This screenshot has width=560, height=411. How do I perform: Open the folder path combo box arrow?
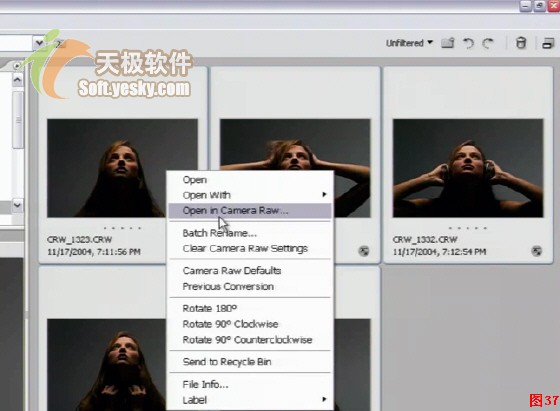click(39, 43)
